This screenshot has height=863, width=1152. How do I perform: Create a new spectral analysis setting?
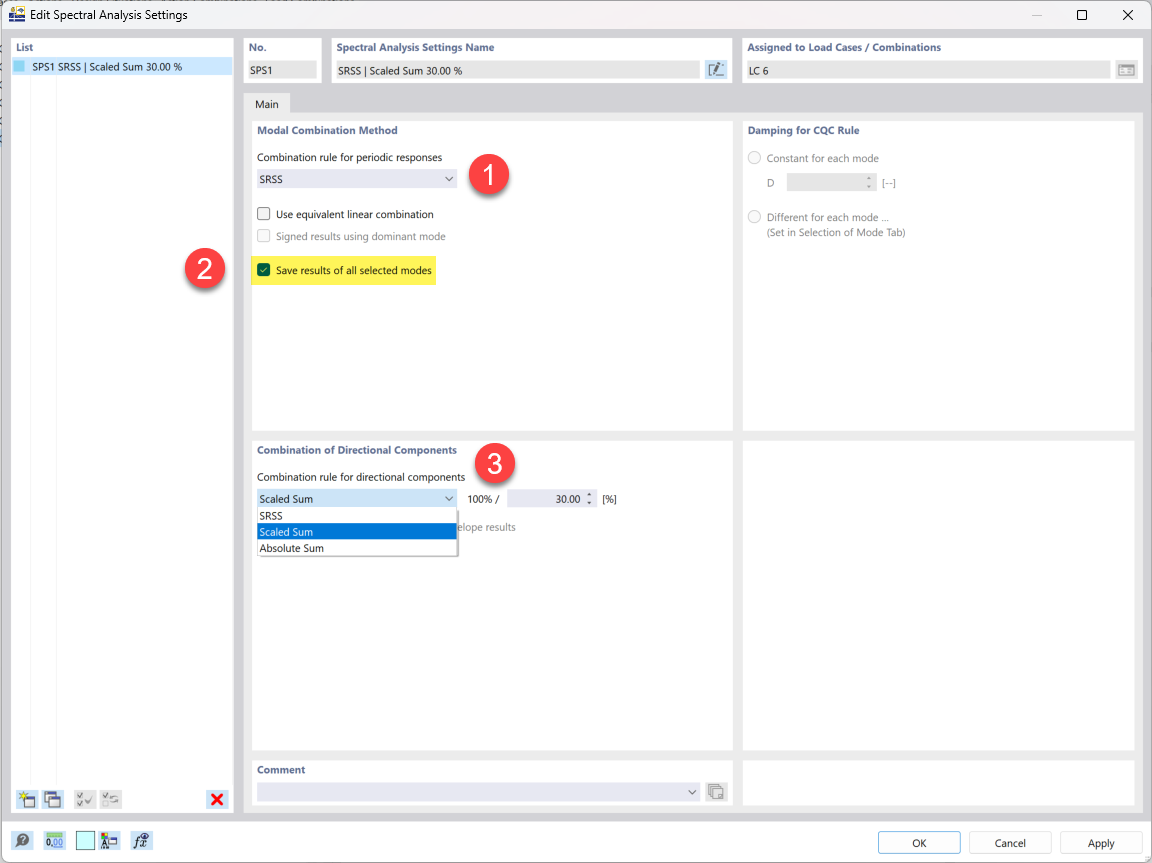coord(27,799)
